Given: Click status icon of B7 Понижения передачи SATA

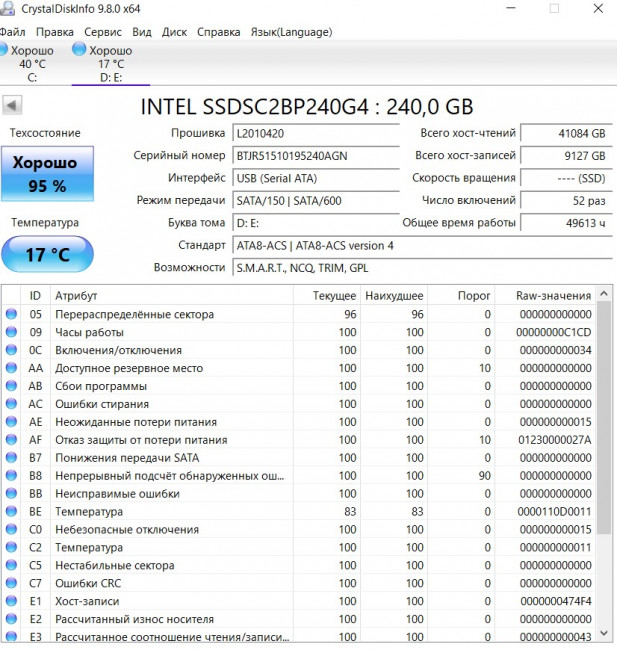Looking at the screenshot, I should click(x=11, y=457).
